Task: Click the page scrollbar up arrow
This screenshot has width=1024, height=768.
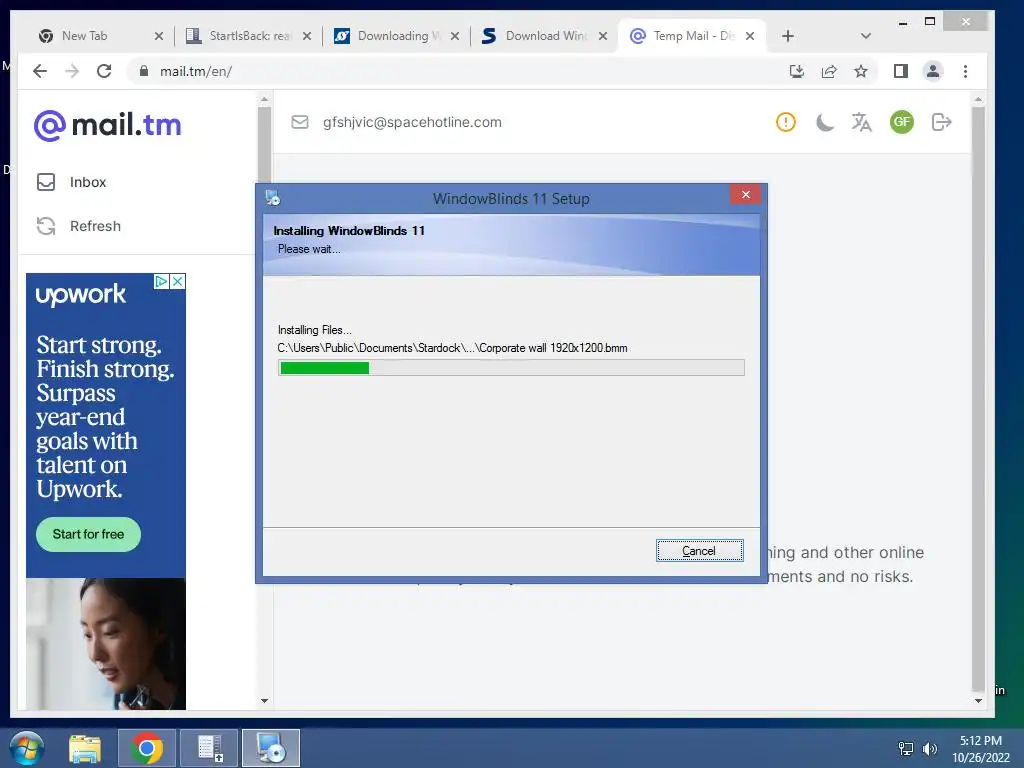Action: point(978,100)
